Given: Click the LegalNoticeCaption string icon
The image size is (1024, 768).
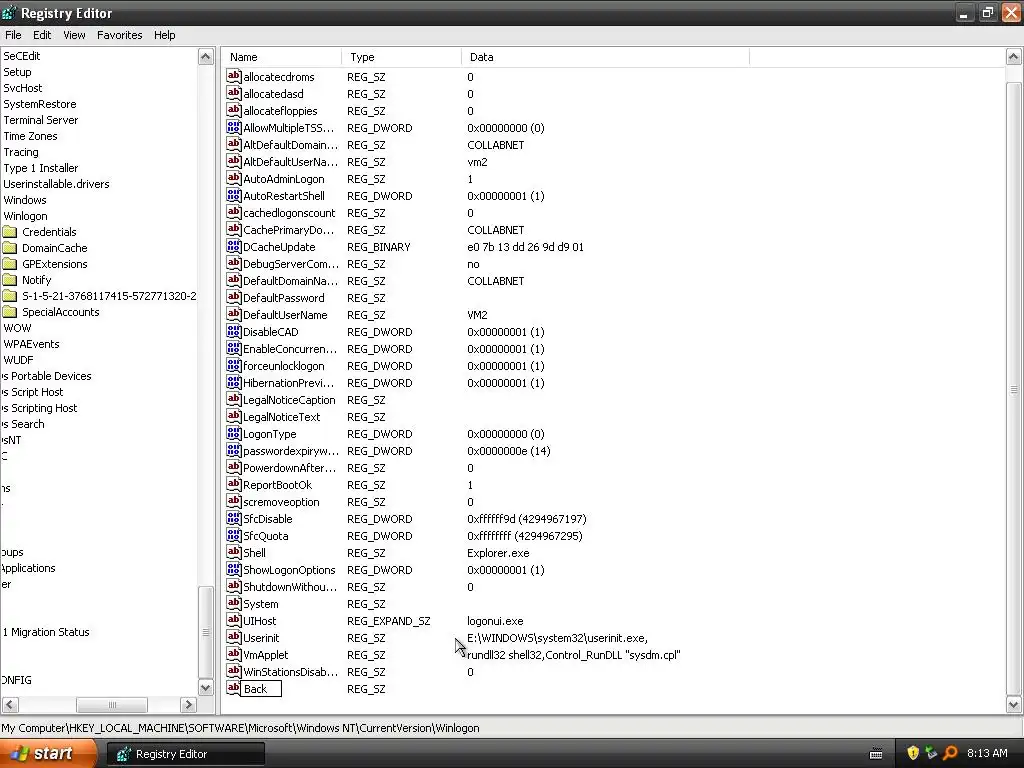Looking at the screenshot, I should tap(234, 399).
